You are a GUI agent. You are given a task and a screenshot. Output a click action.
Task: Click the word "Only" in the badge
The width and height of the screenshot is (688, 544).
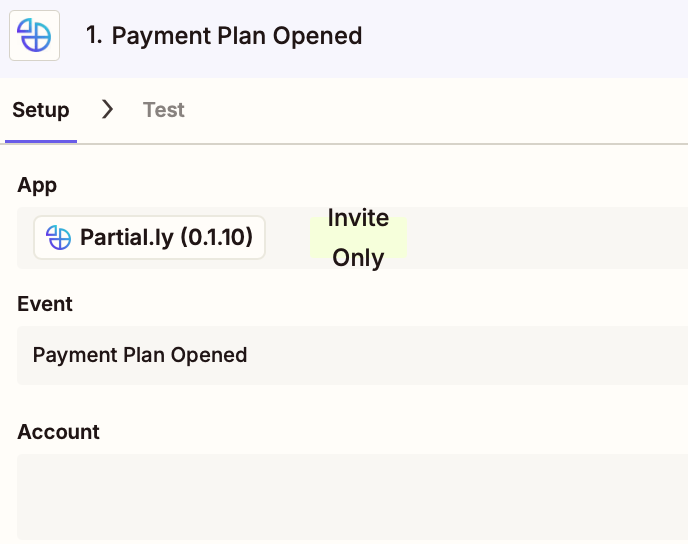[358, 258]
